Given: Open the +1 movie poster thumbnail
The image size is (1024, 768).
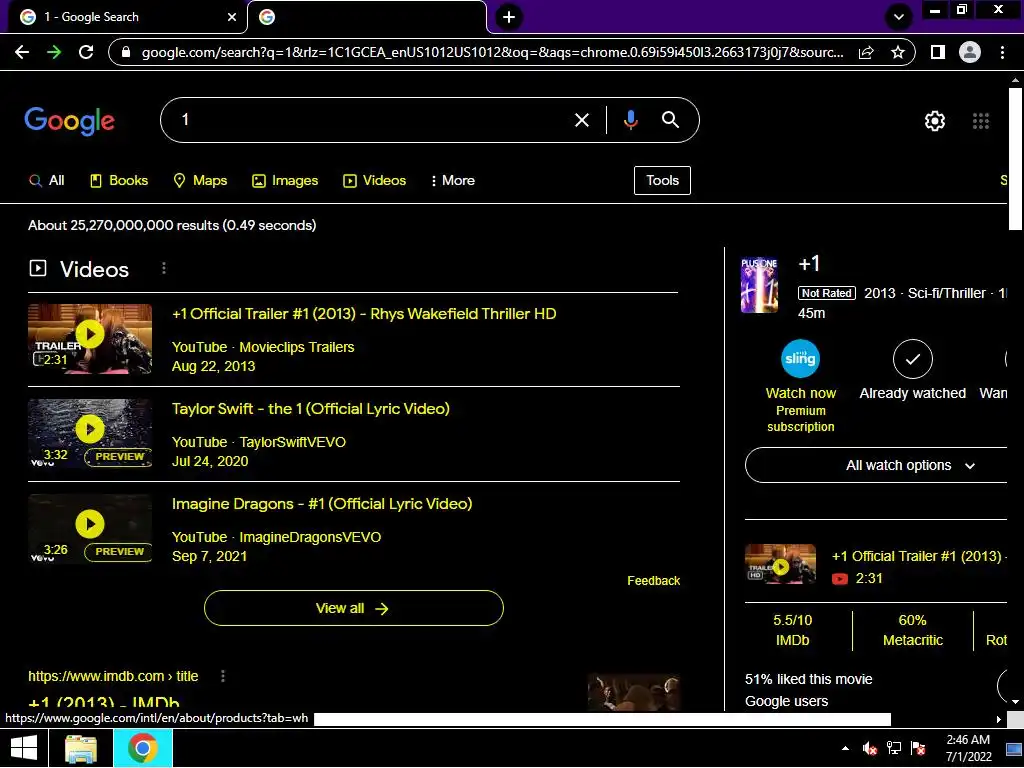Looking at the screenshot, I should (760, 285).
